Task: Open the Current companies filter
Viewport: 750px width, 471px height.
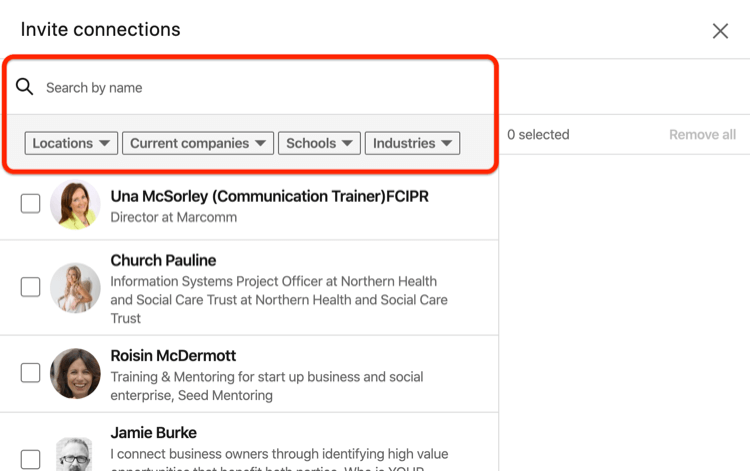Action: point(198,143)
